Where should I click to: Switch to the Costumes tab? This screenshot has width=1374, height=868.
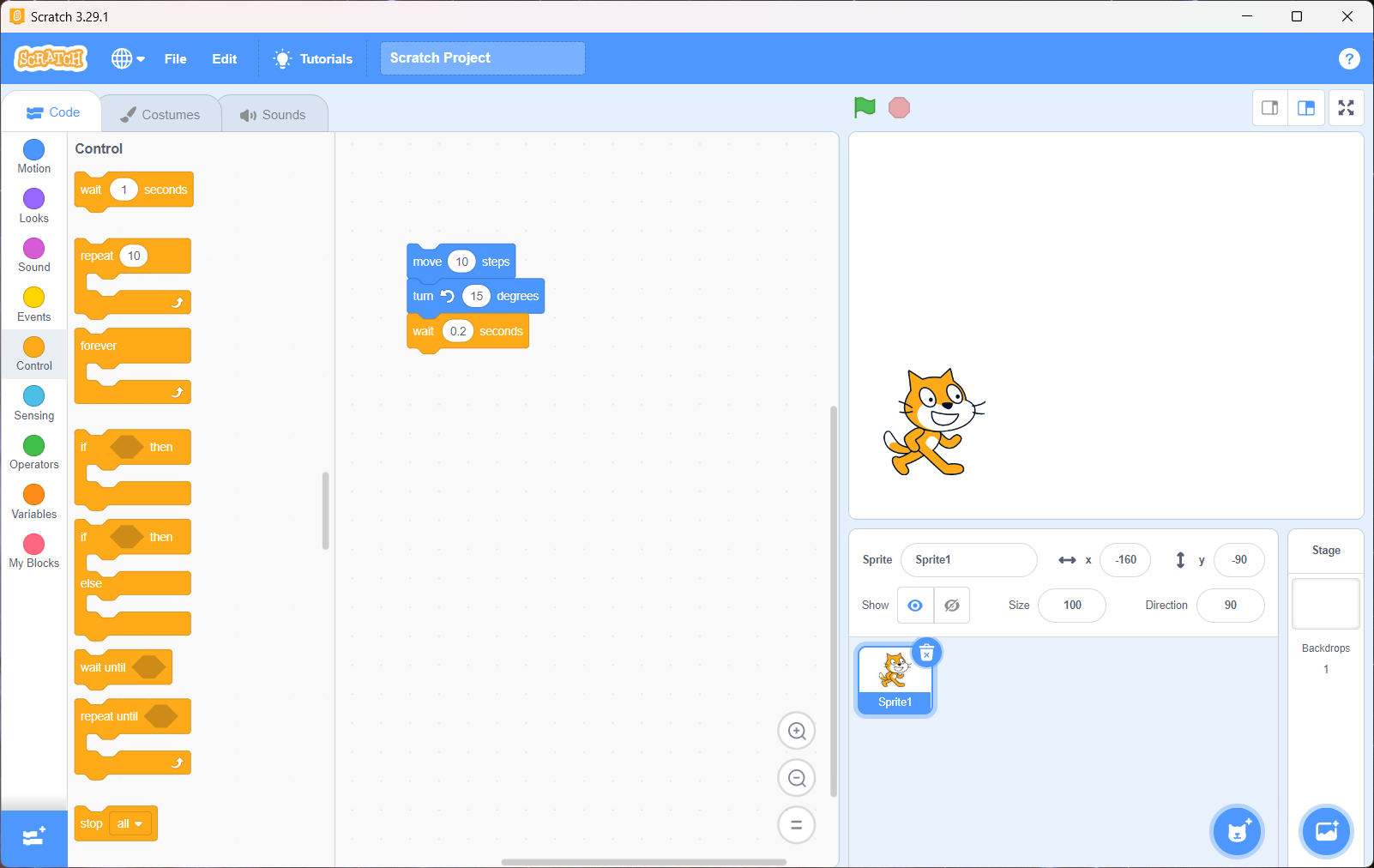160,114
